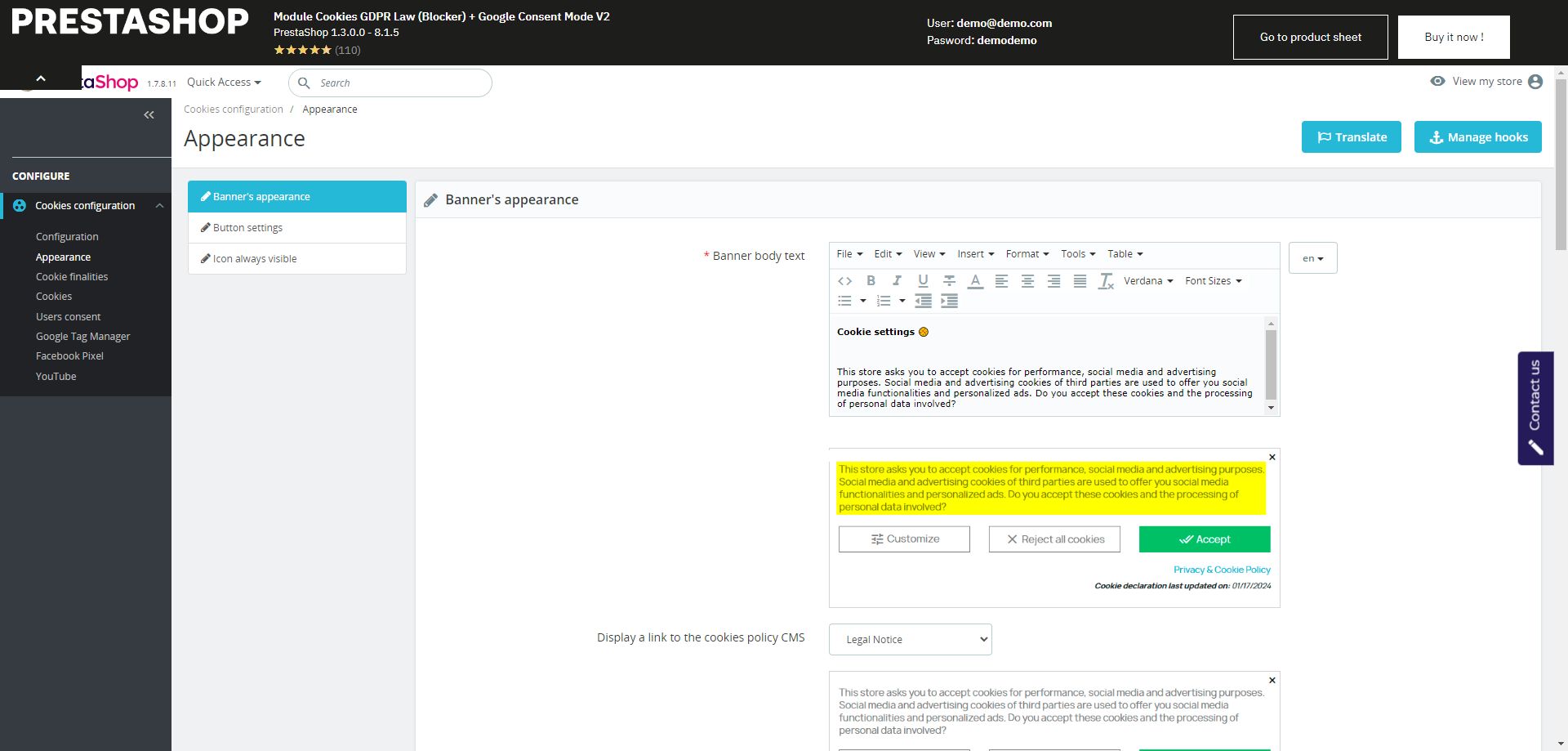Center-align the banner text
Image resolution: width=1568 pixels, height=751 pixels.
1027,281
